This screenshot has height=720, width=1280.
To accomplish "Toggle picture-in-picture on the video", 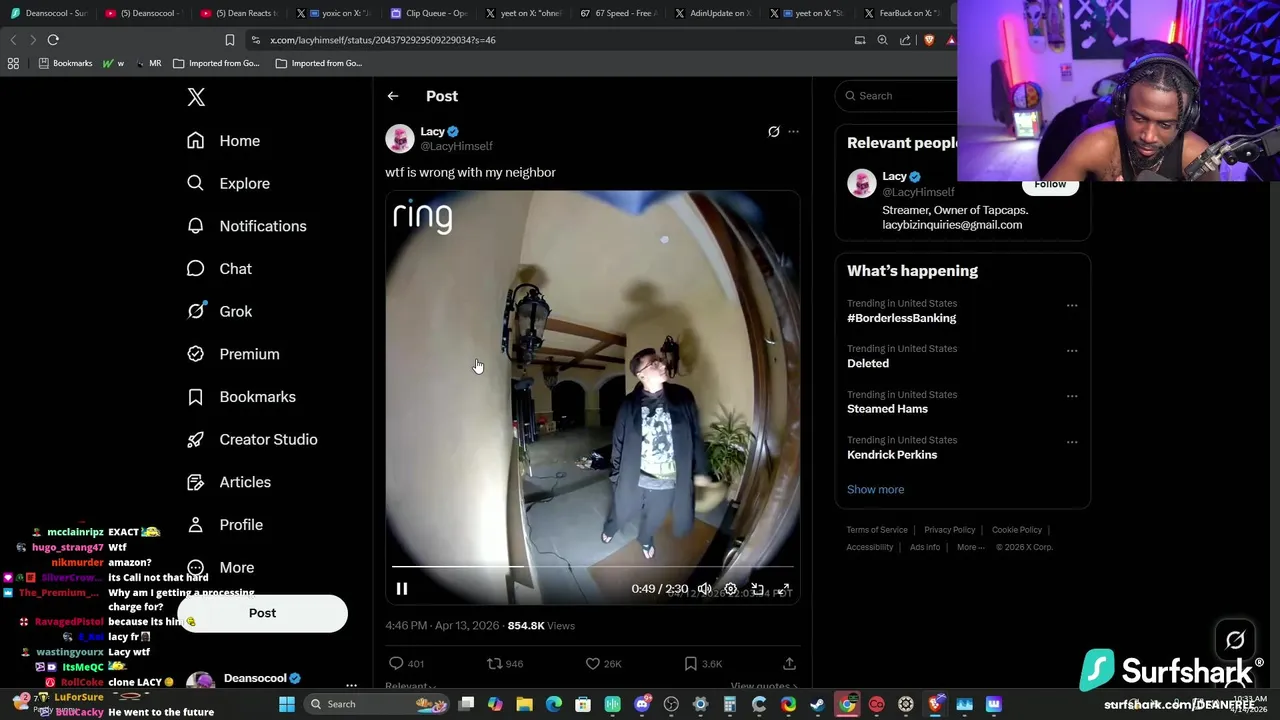I will [757, 589].
